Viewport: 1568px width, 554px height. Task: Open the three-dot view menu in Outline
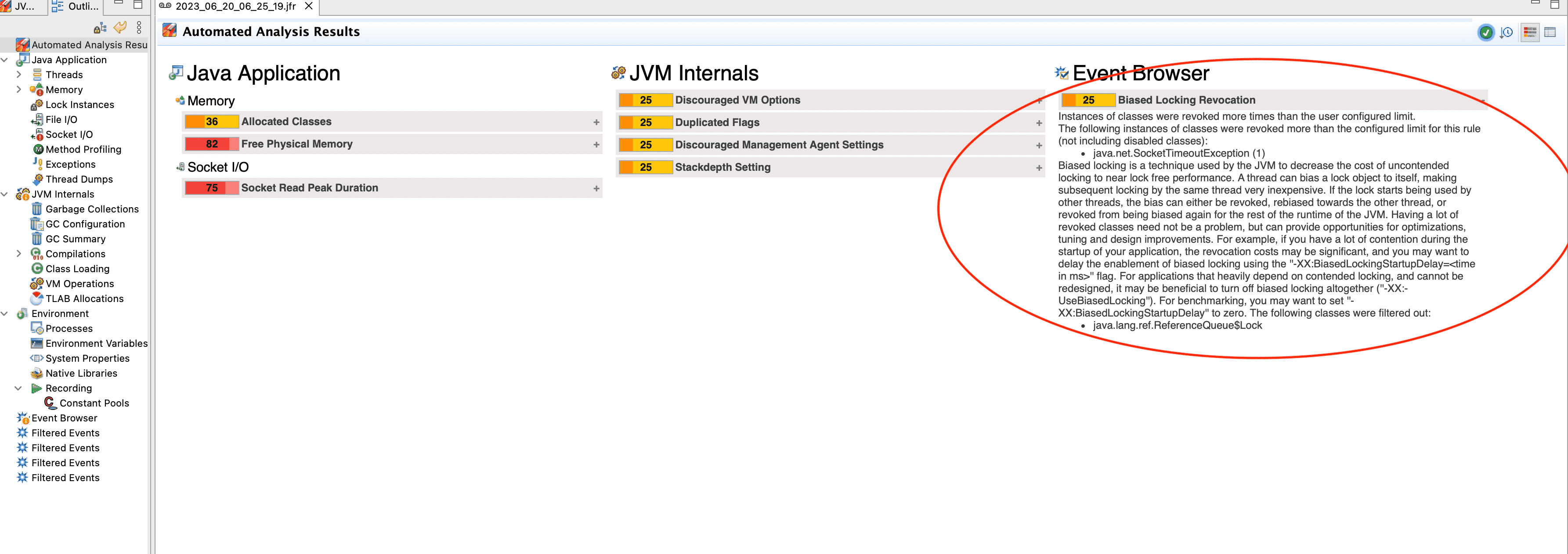[x=139, y=27]
